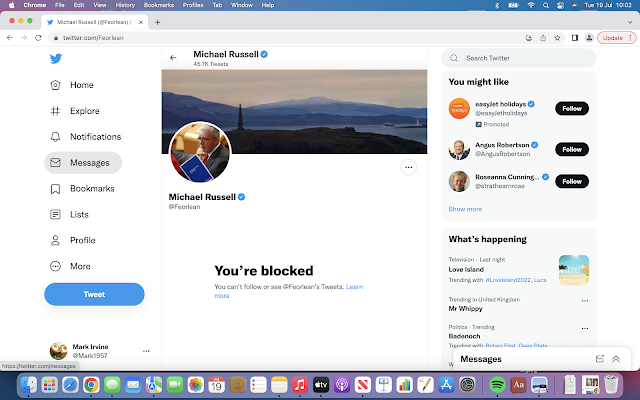Open the Window menu

pos(242,5)
